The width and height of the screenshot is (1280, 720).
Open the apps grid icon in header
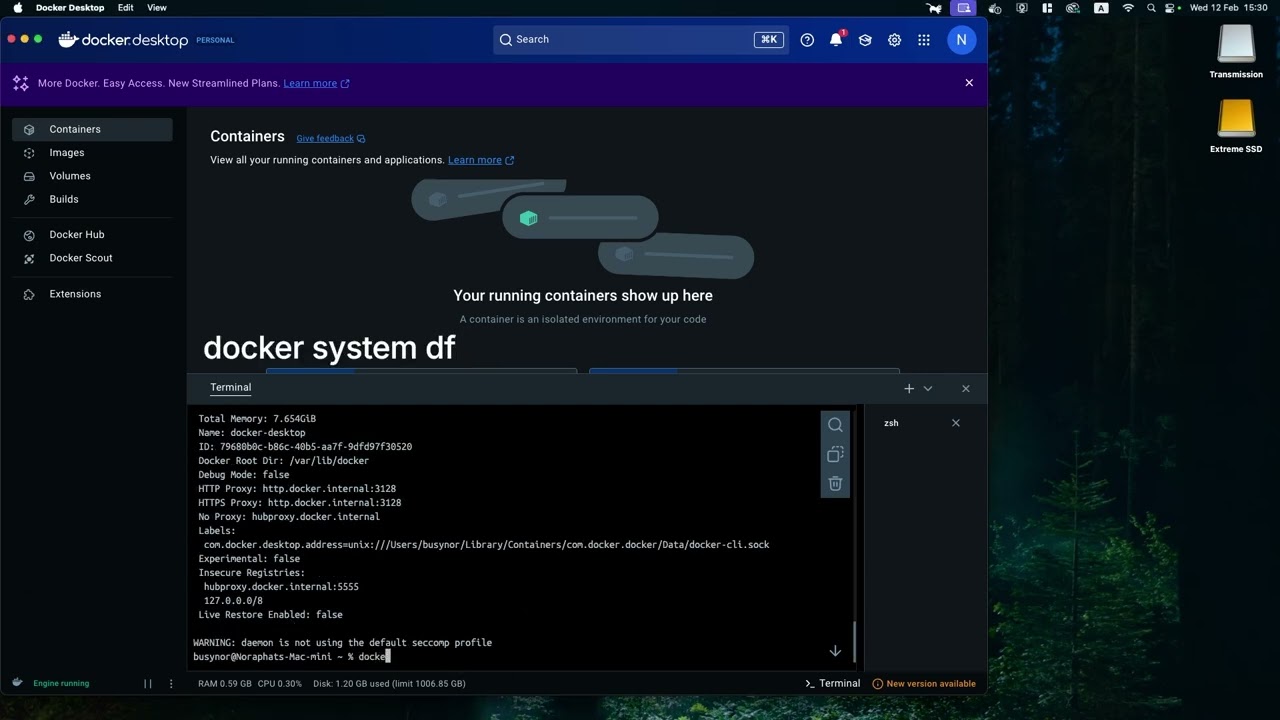pos(923,40)
